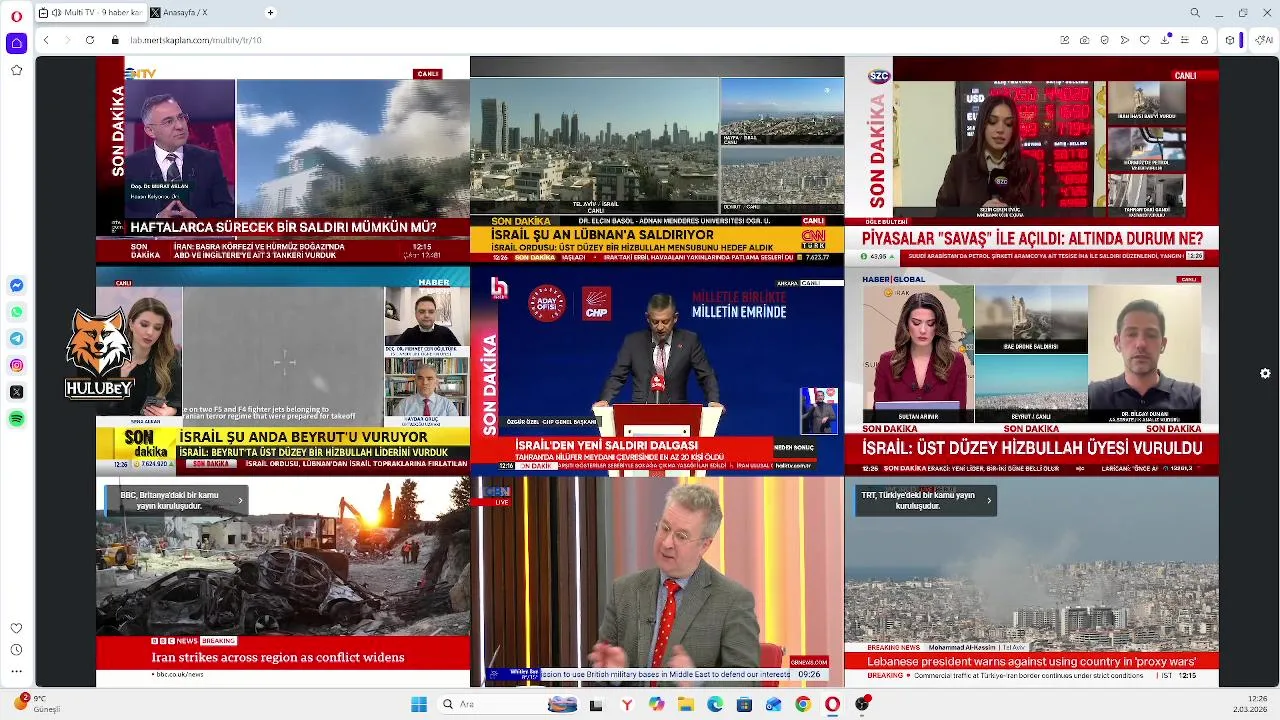Open WhatsApp in the Opera sidebar

point(16,312)
